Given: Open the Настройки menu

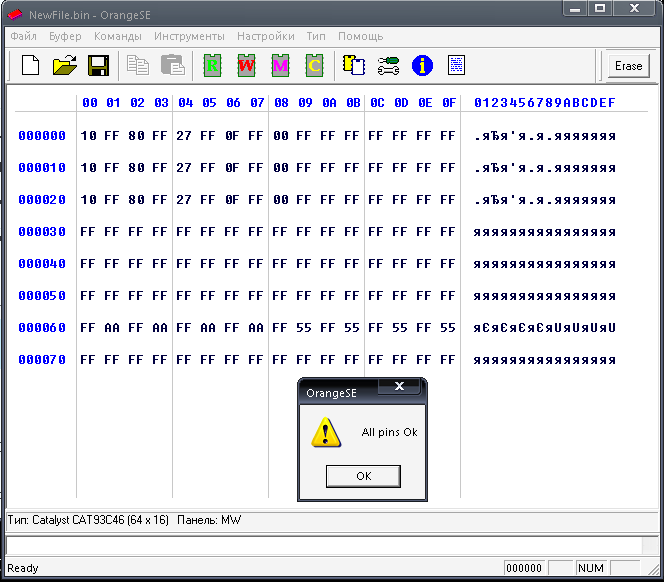Looking at the screenshot, I should 266,36.
